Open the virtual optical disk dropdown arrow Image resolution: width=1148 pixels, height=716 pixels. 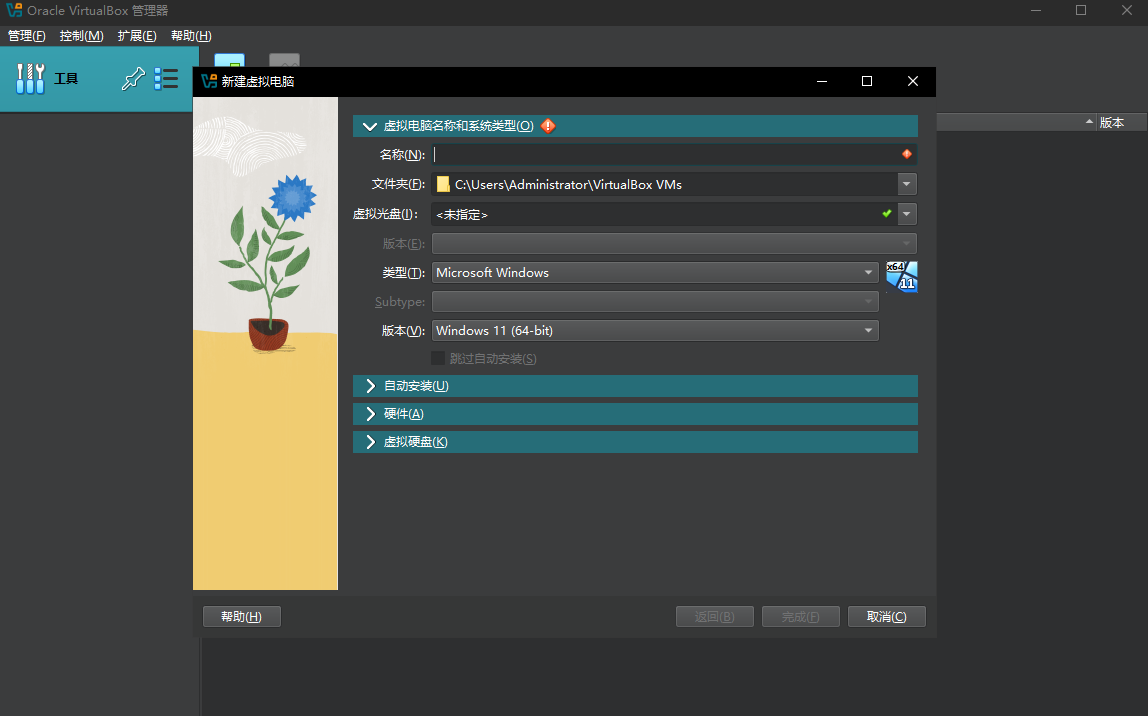[906, 214]
